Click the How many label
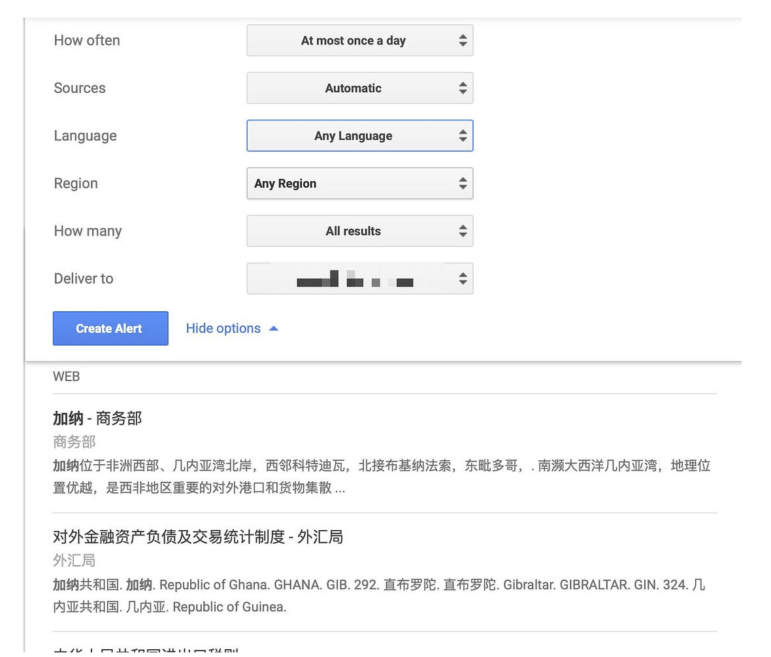The width and height of the screenshot is (771, 657). [x=88, y=231]
